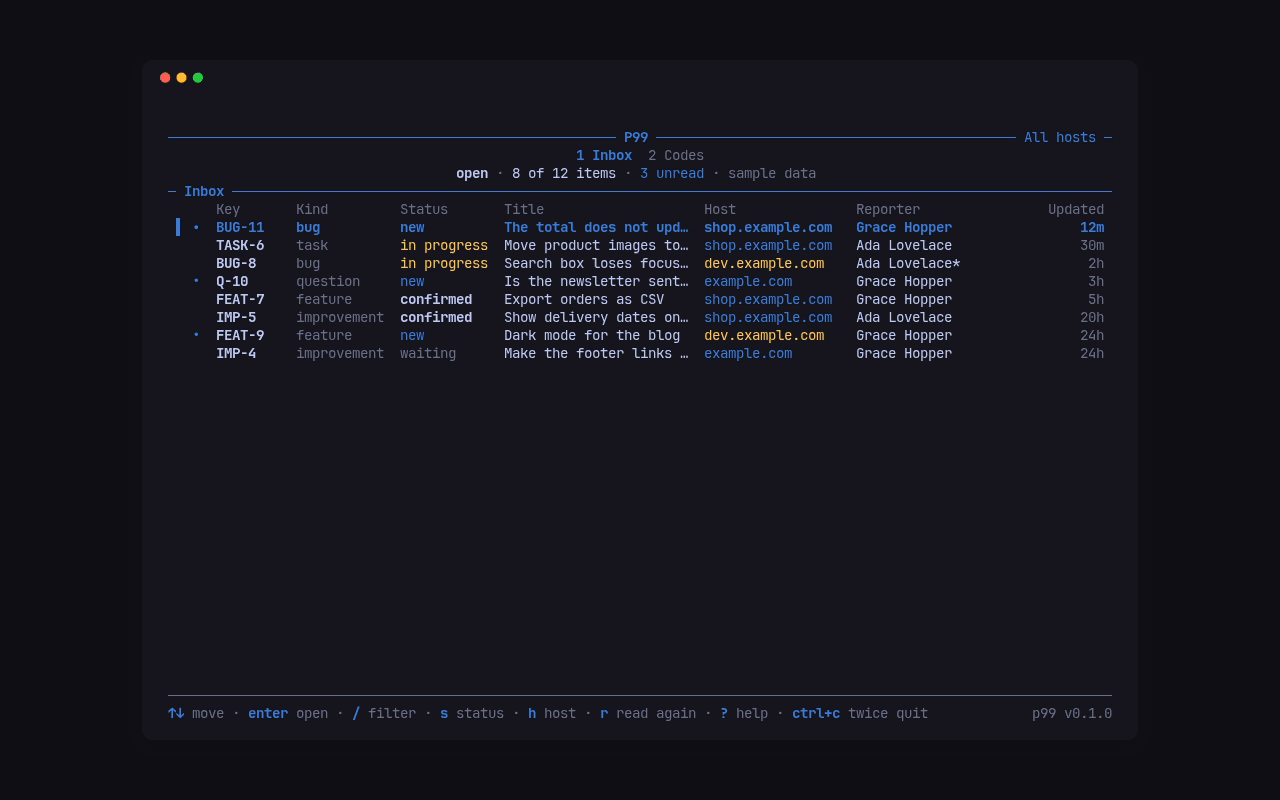
Task: Open help with the ? shortcut
Action: [x=744, y=713]
